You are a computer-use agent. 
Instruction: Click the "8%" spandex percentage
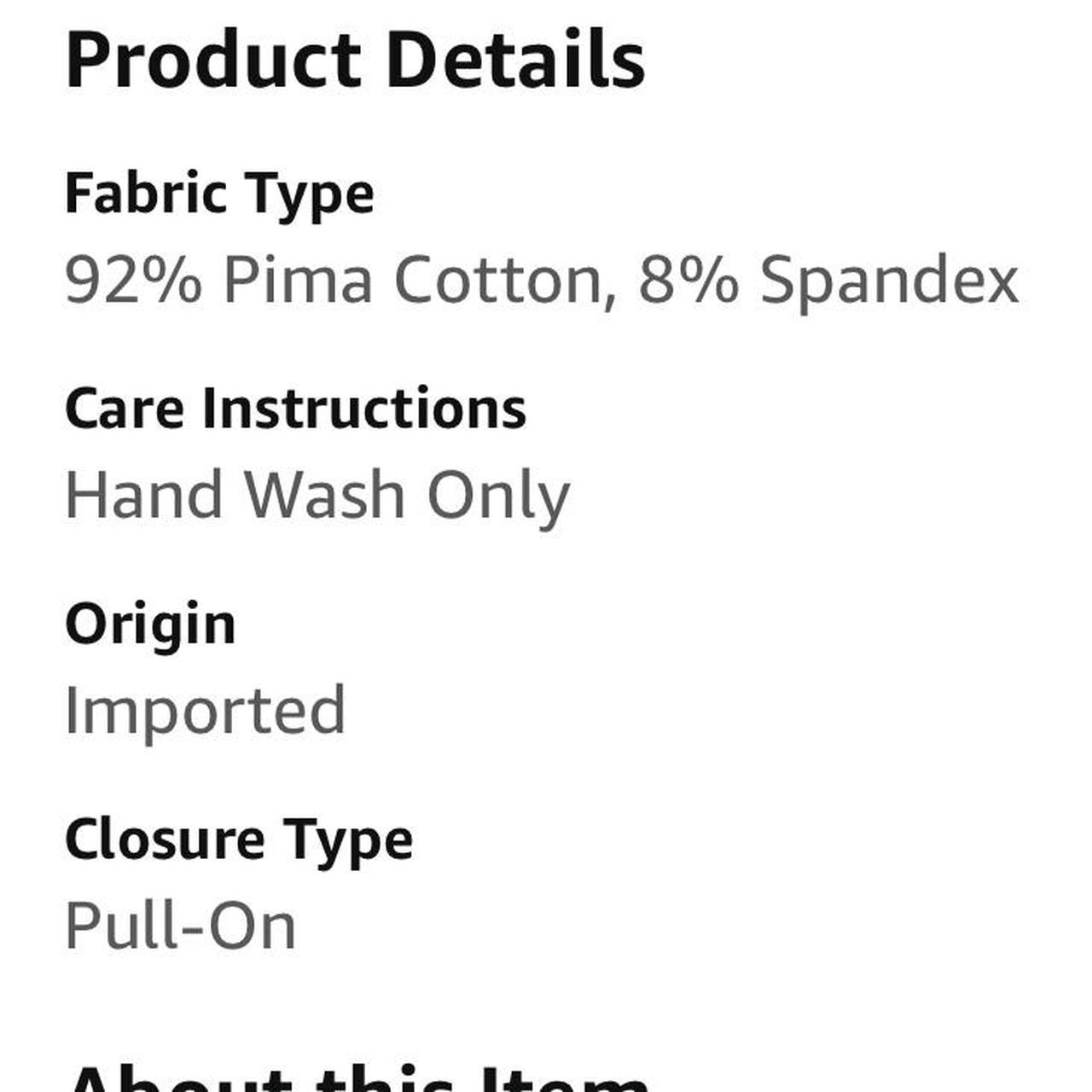click(688, 280)
